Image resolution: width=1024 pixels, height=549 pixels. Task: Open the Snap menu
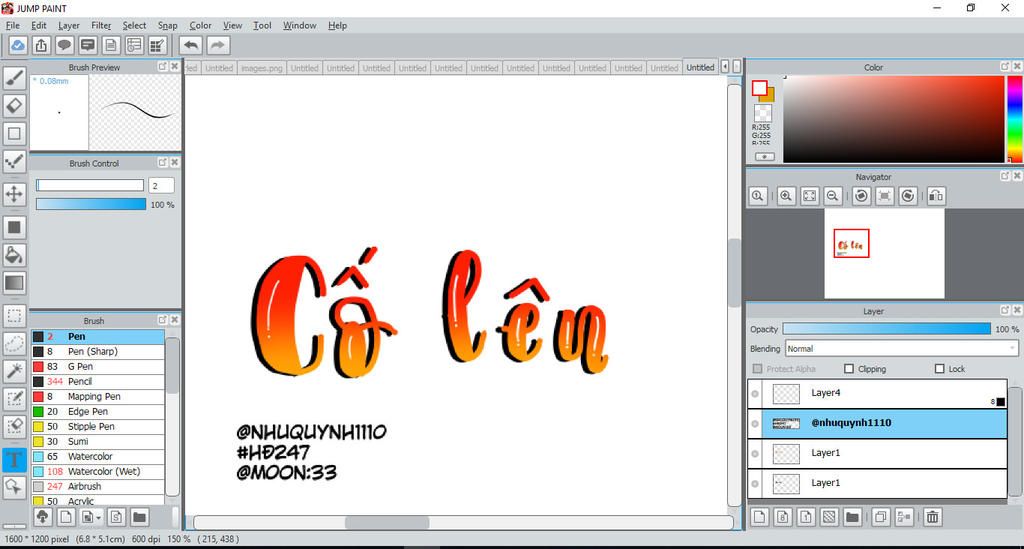[x=167, y=25]
